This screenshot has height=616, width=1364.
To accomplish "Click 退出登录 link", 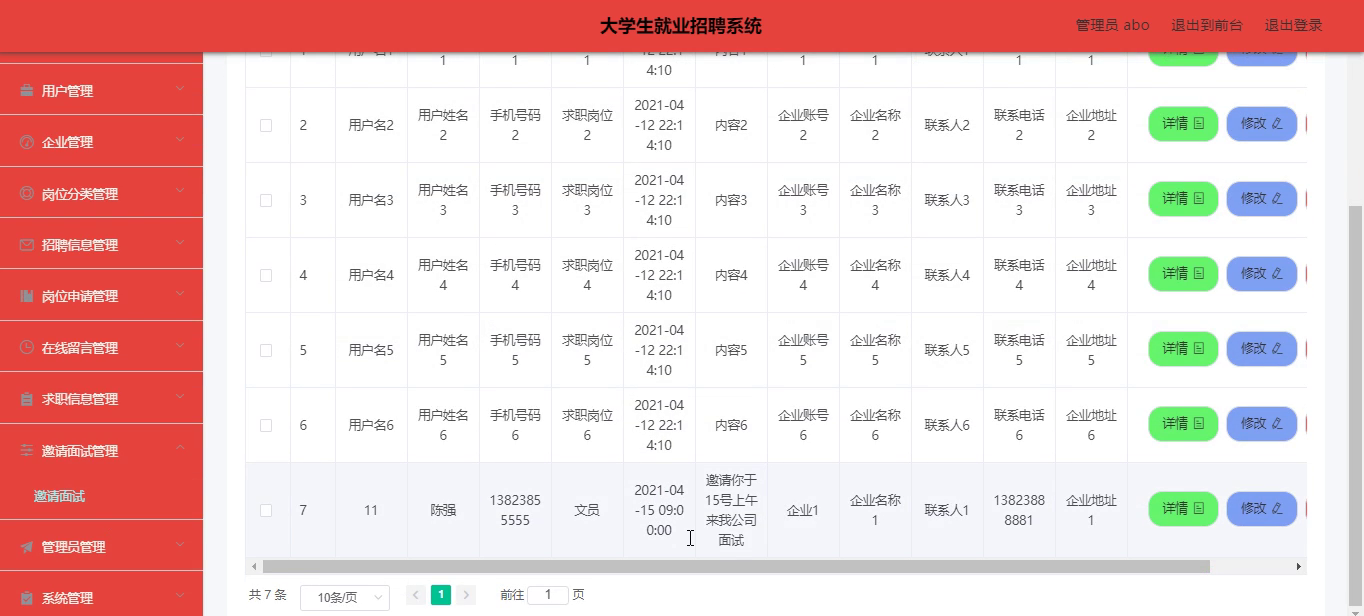I will coord(1293,25).
